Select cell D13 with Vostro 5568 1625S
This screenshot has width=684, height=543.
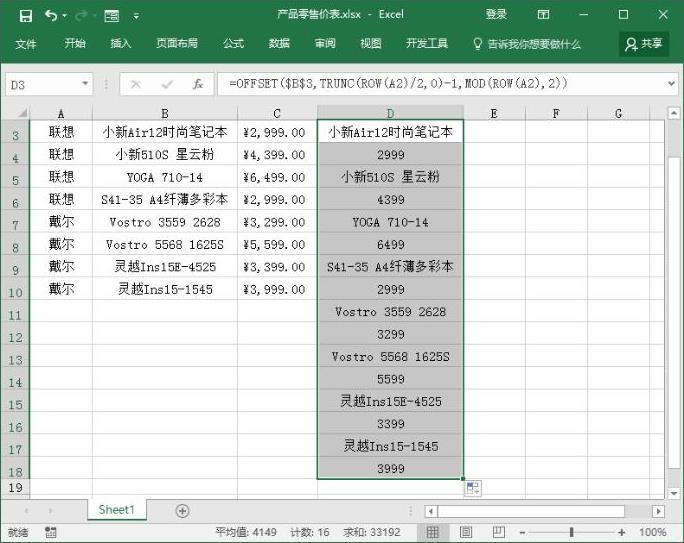pos(390,356)
